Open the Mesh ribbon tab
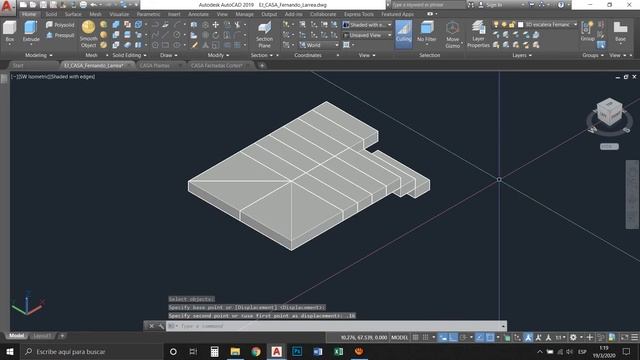The height and width of the screenshot is (360, 640). pos(96,14)
